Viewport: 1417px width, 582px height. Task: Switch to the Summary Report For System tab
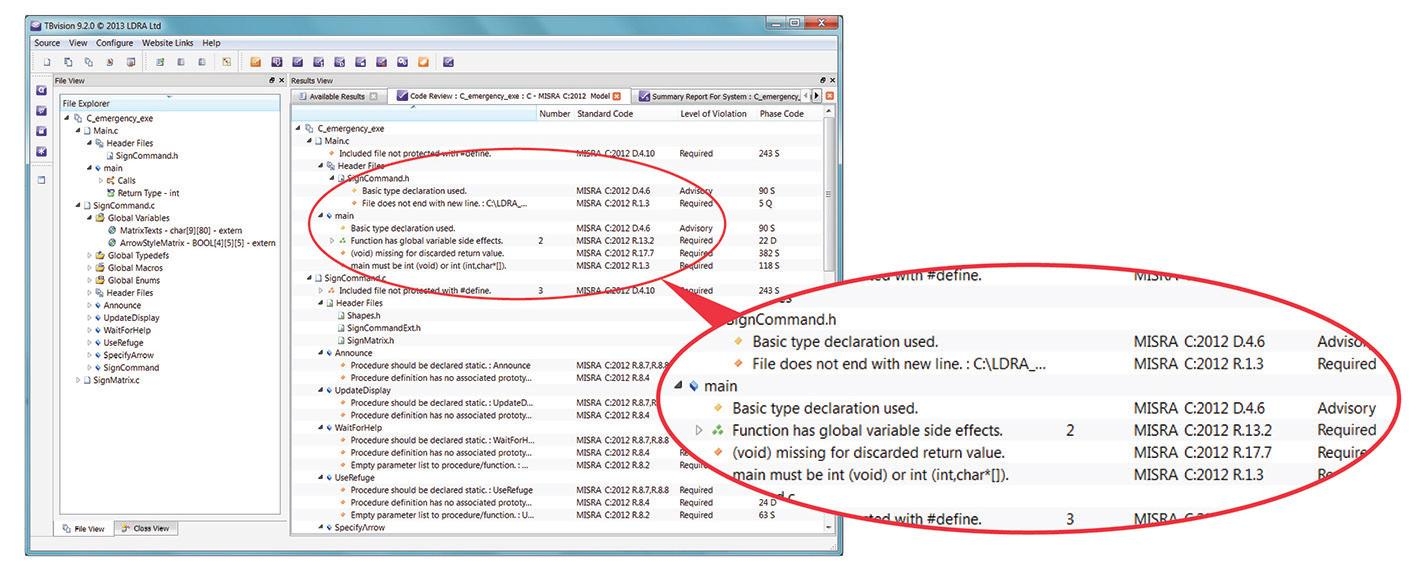(718, 96)
